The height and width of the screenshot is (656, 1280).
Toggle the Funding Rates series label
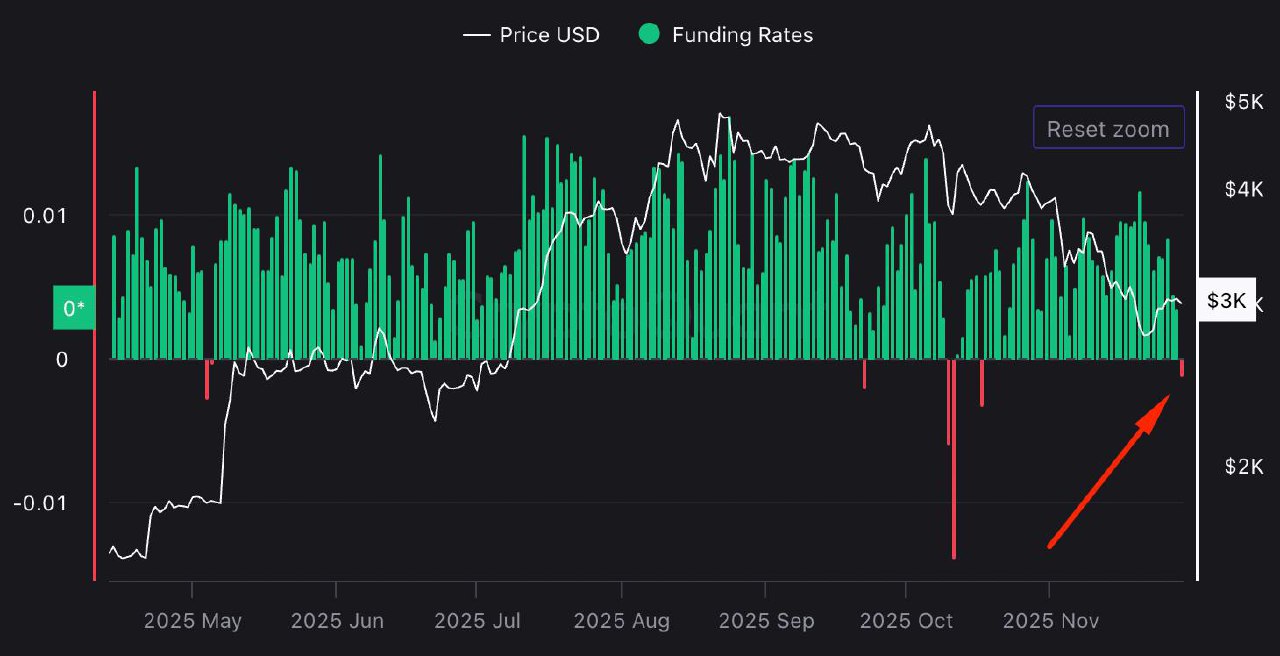point(742,35)
